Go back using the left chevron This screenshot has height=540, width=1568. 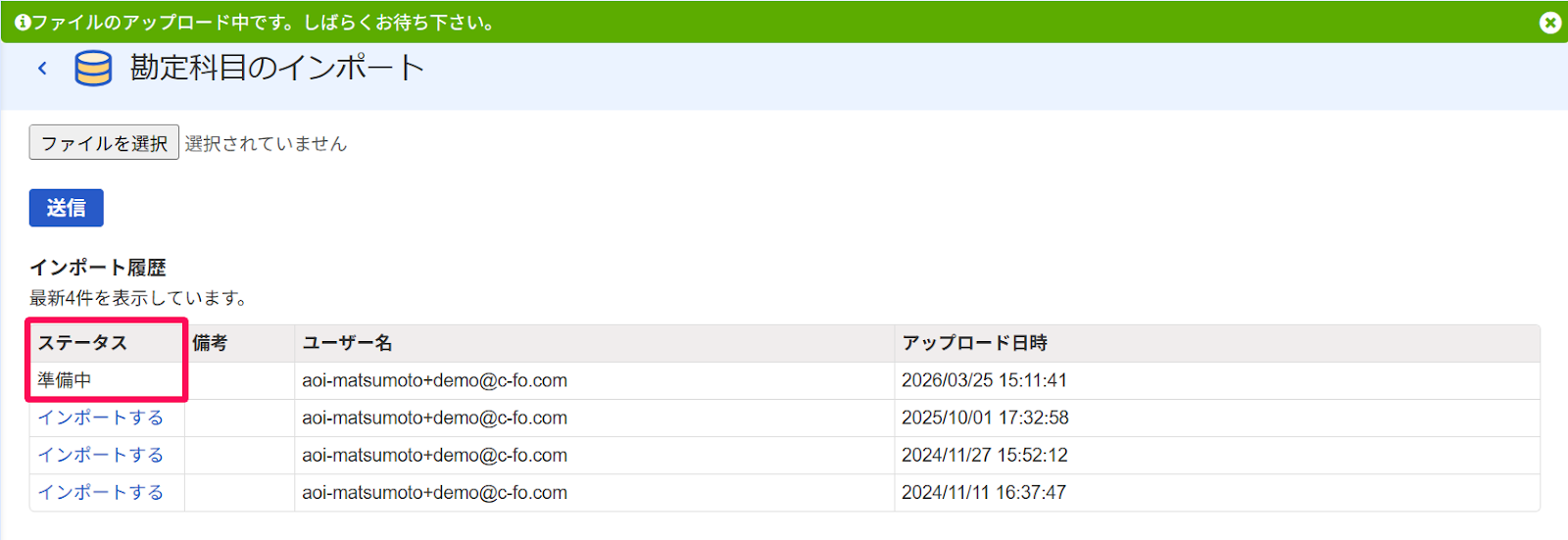coord(42,68)
